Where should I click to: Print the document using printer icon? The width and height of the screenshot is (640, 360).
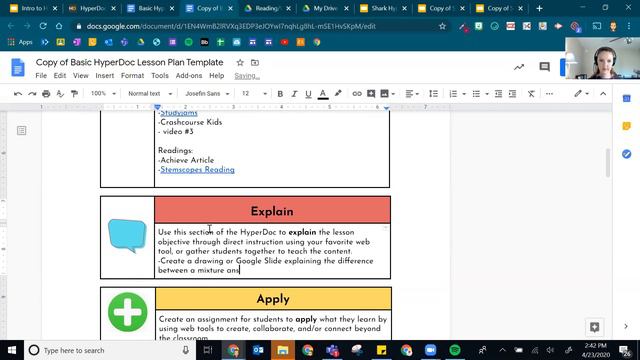coord(46,94)
